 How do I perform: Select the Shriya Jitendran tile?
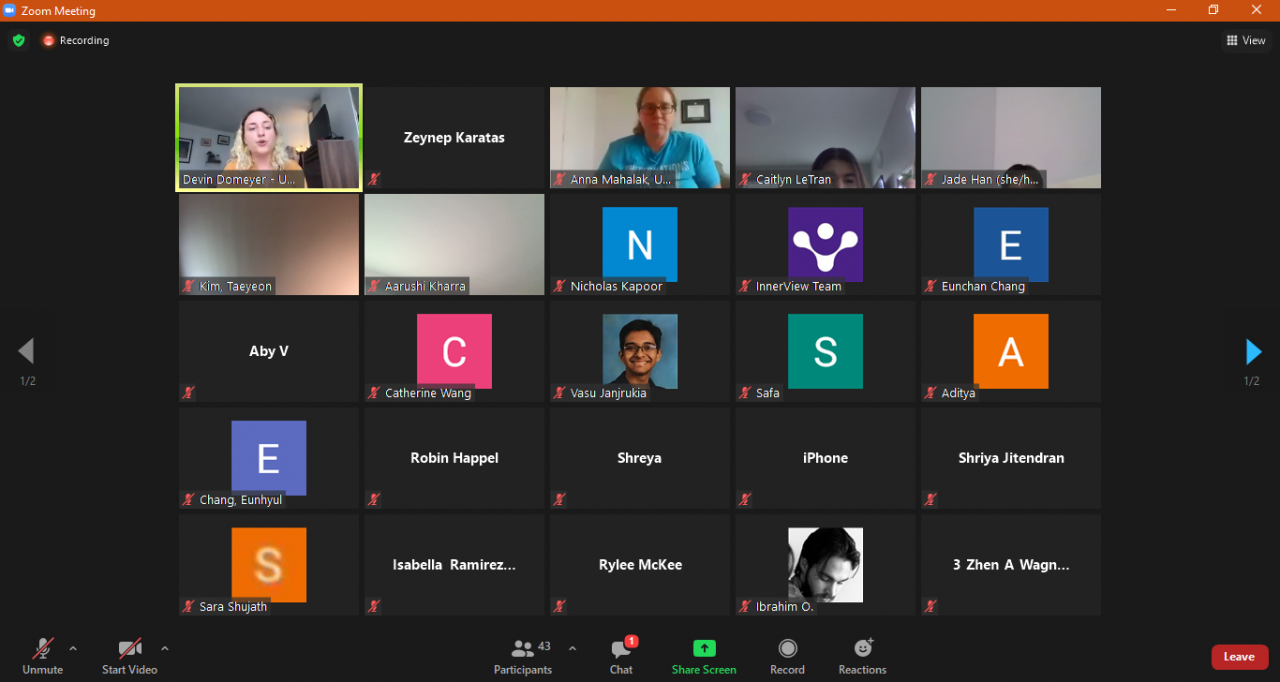(x=1011, y=458)
